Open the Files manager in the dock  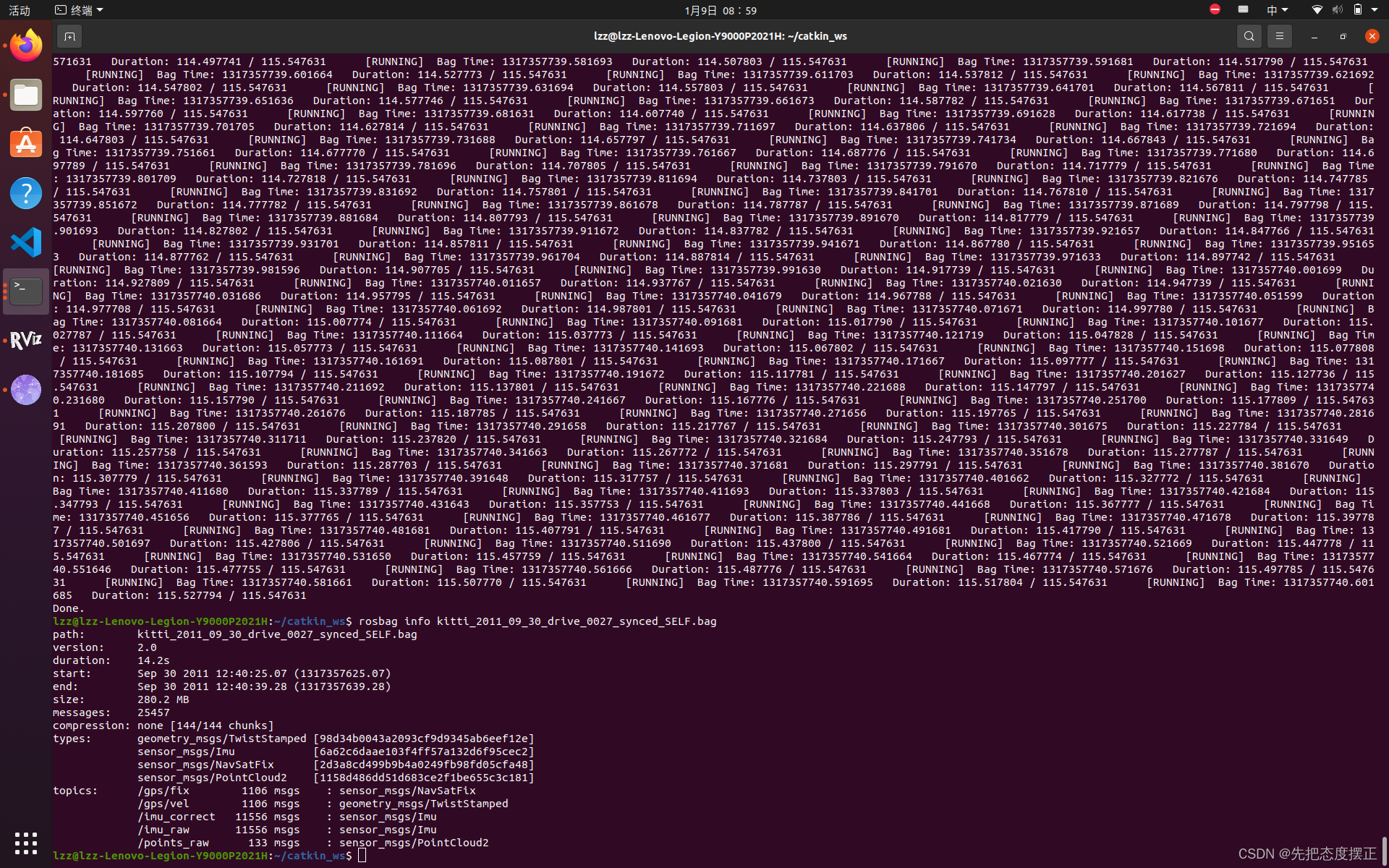tap(26, 95)
